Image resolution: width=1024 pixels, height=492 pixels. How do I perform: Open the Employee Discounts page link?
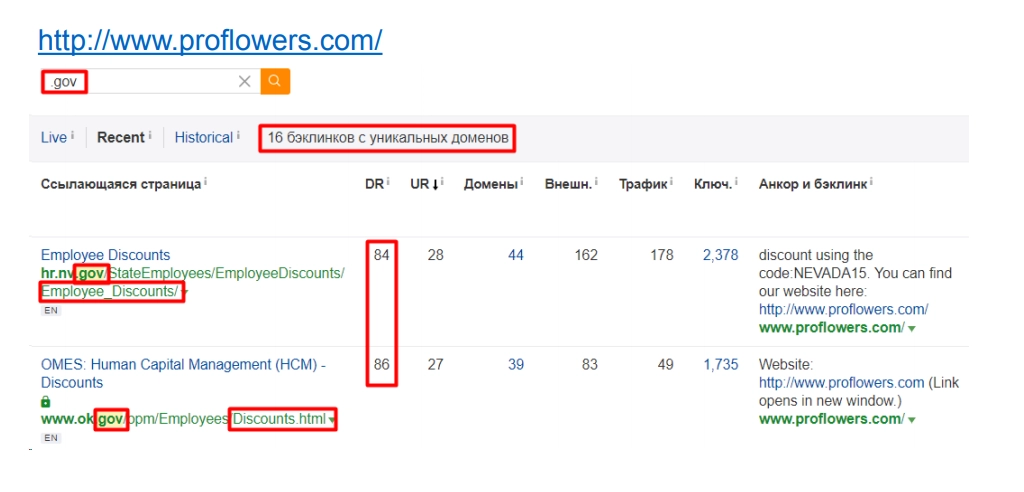tap(105, 255)
